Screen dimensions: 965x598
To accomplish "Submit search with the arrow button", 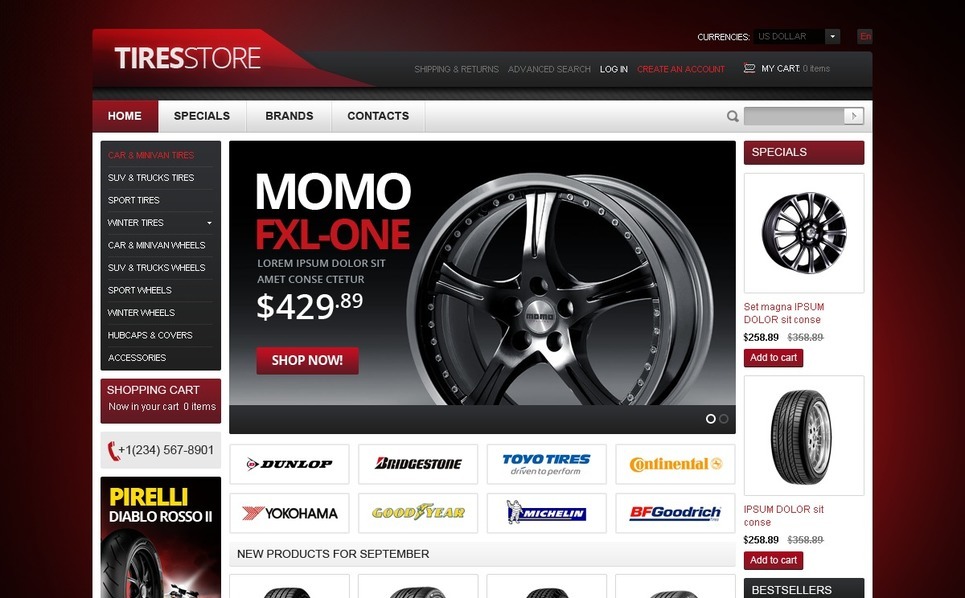I will [854, 116].
